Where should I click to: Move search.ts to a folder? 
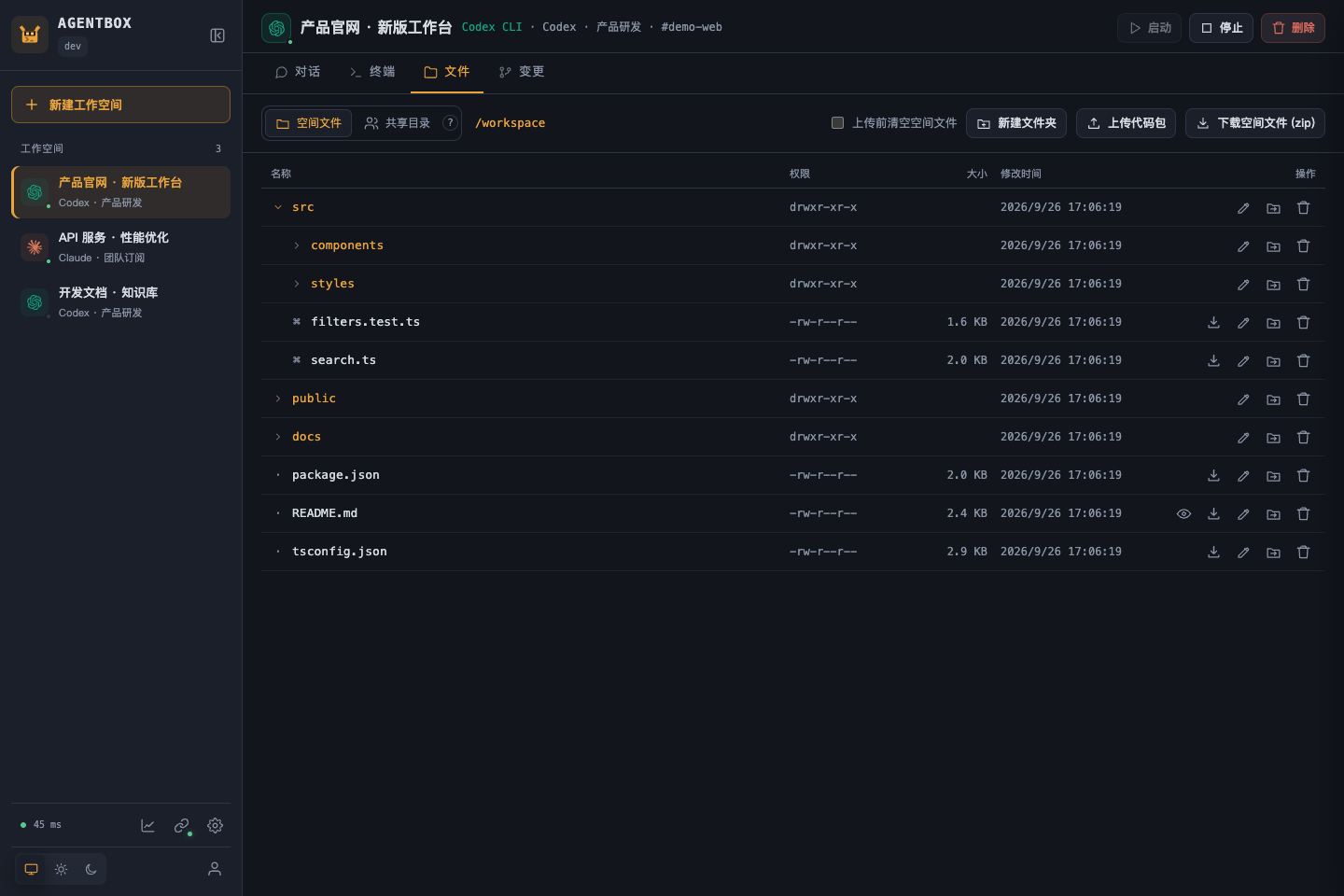pos(1273,360)
